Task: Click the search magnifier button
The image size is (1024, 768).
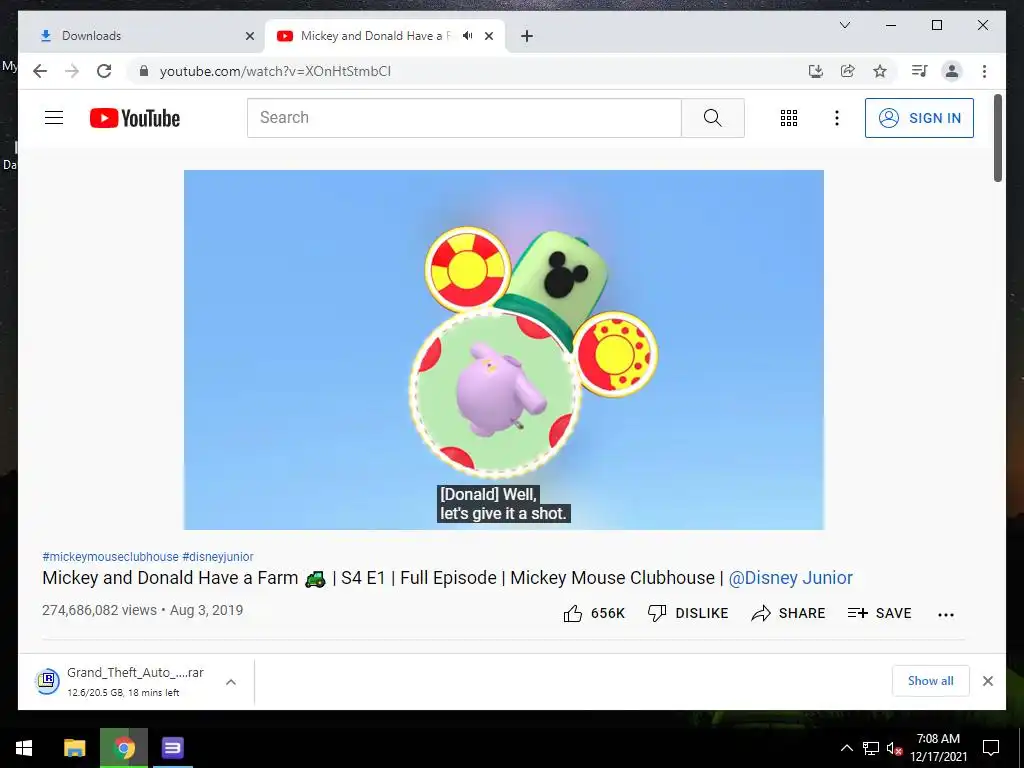Action: pyautogui.click(x=712, y=118)
